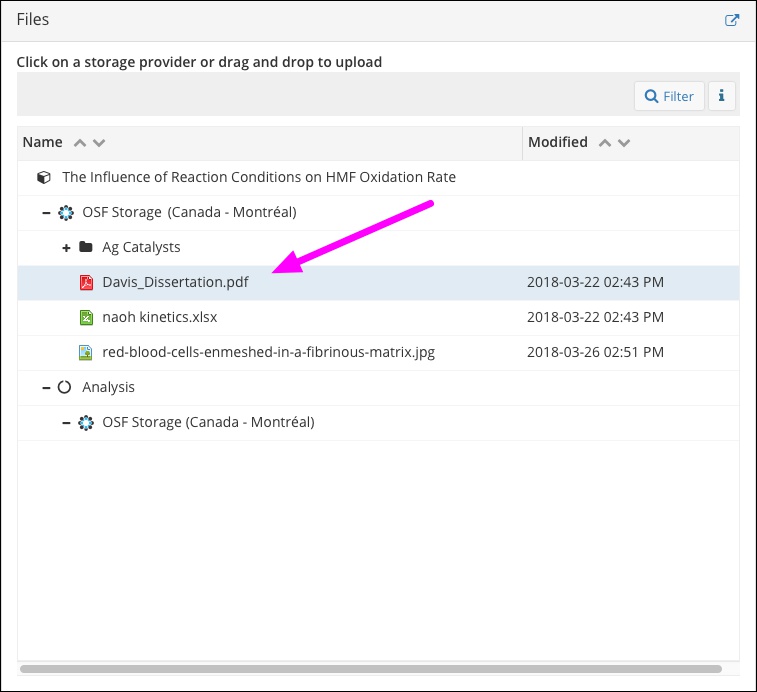Click the Ag Catalysts folder icon
This screenshot has width=757, height=692.
coord(86,247)
